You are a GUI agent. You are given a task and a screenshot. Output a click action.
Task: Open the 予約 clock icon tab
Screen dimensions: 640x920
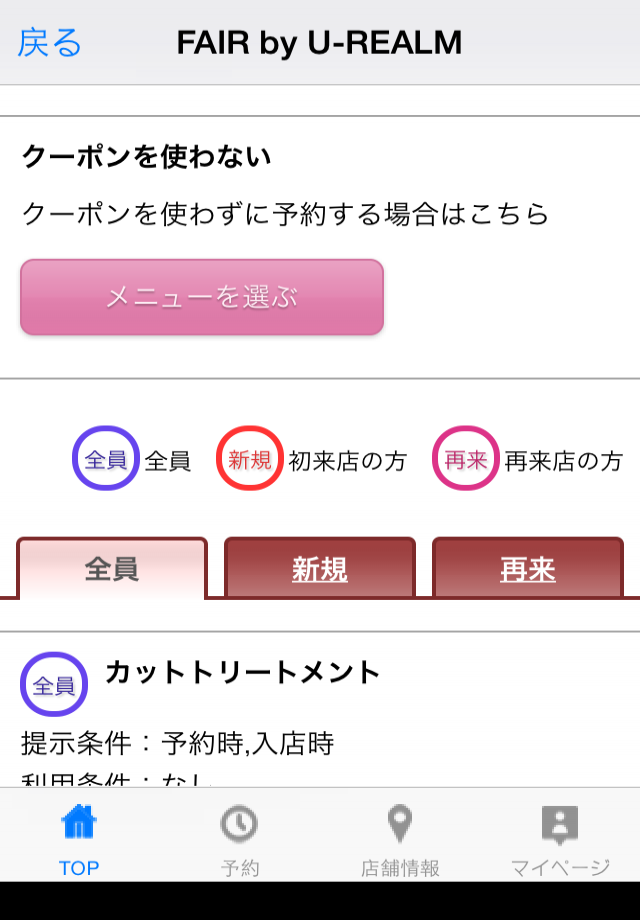pyautogui.click(x=239, y=823)
